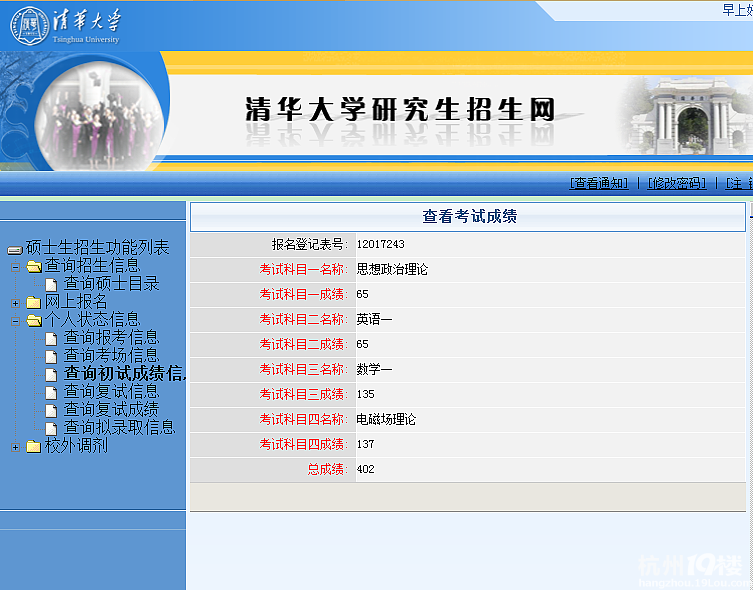Click the 注销 link at top right
753x590 pixels.
tap(739, 183)
